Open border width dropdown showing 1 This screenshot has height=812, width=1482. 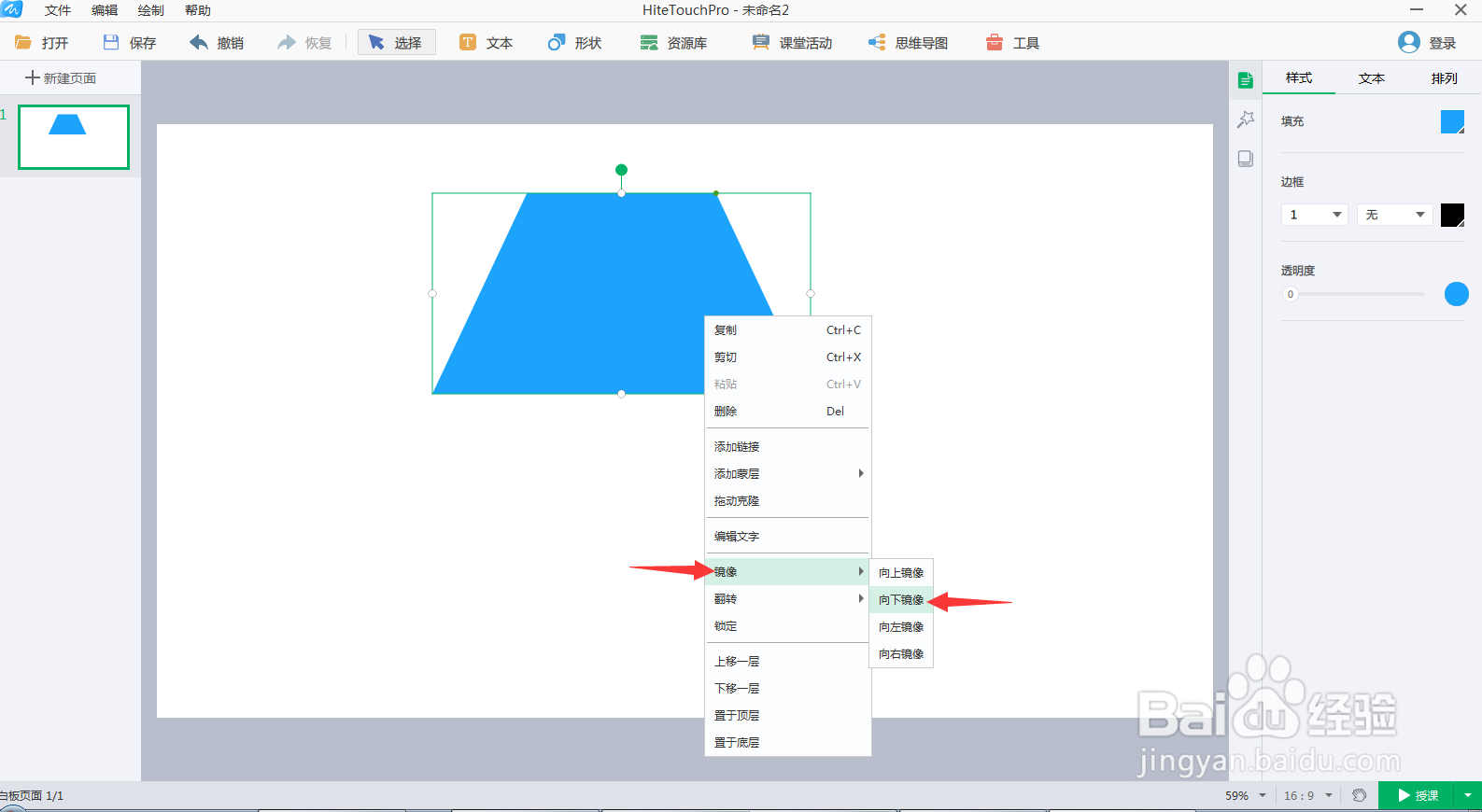click(x=1314, y=215)
